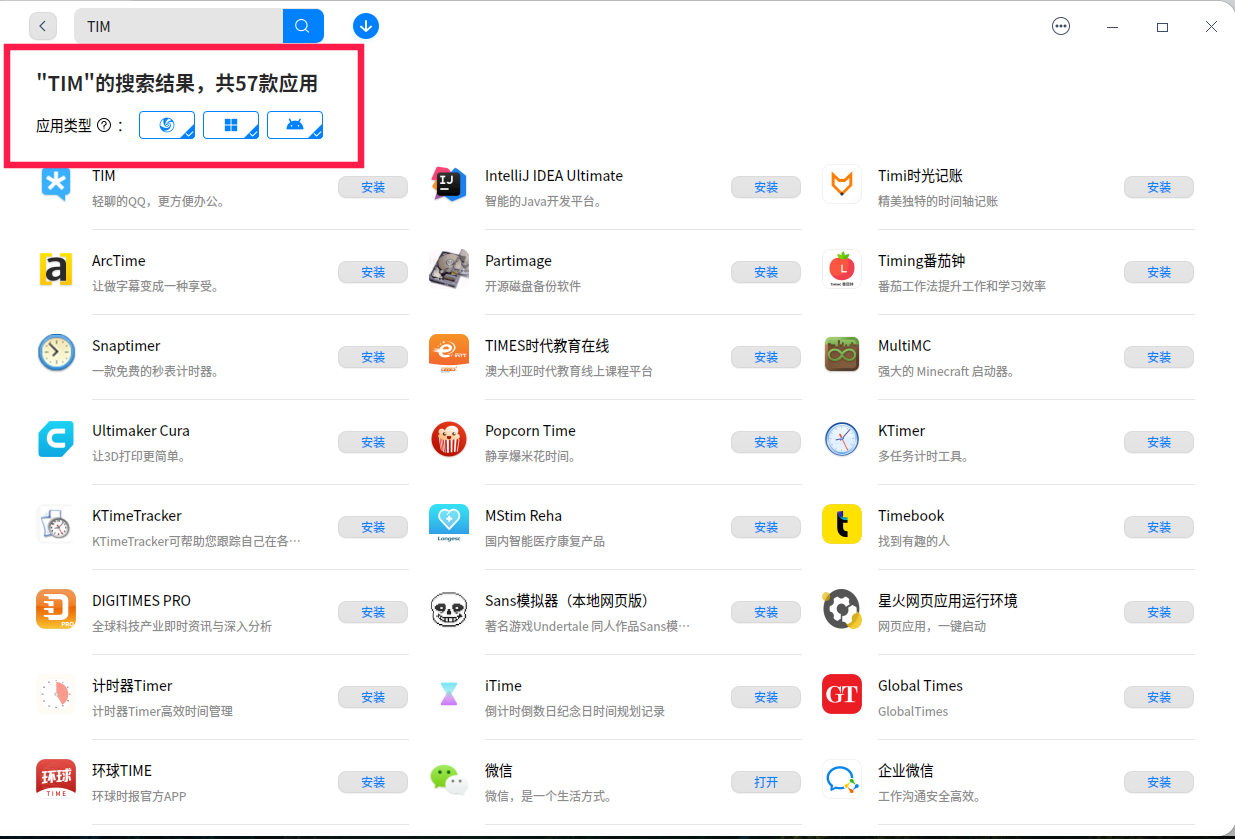The image size is (1235, 839).
Task: Install Ultimaker Cura
Action: [x=373, y=442]
